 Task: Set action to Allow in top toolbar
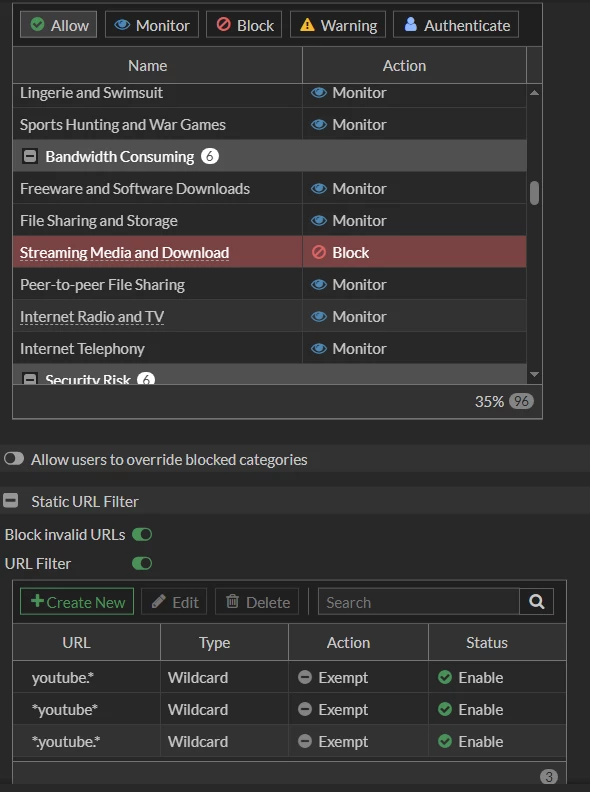(x=59, y=25)
